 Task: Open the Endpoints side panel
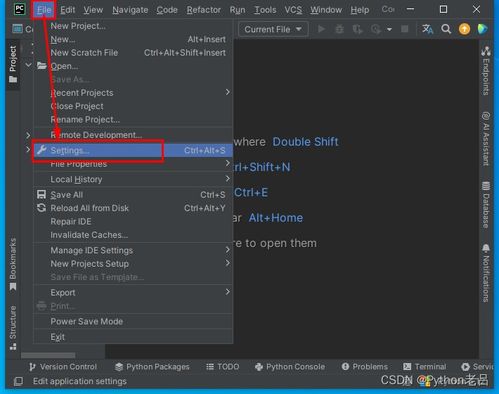pyautogui.click(x=486, y=71)
